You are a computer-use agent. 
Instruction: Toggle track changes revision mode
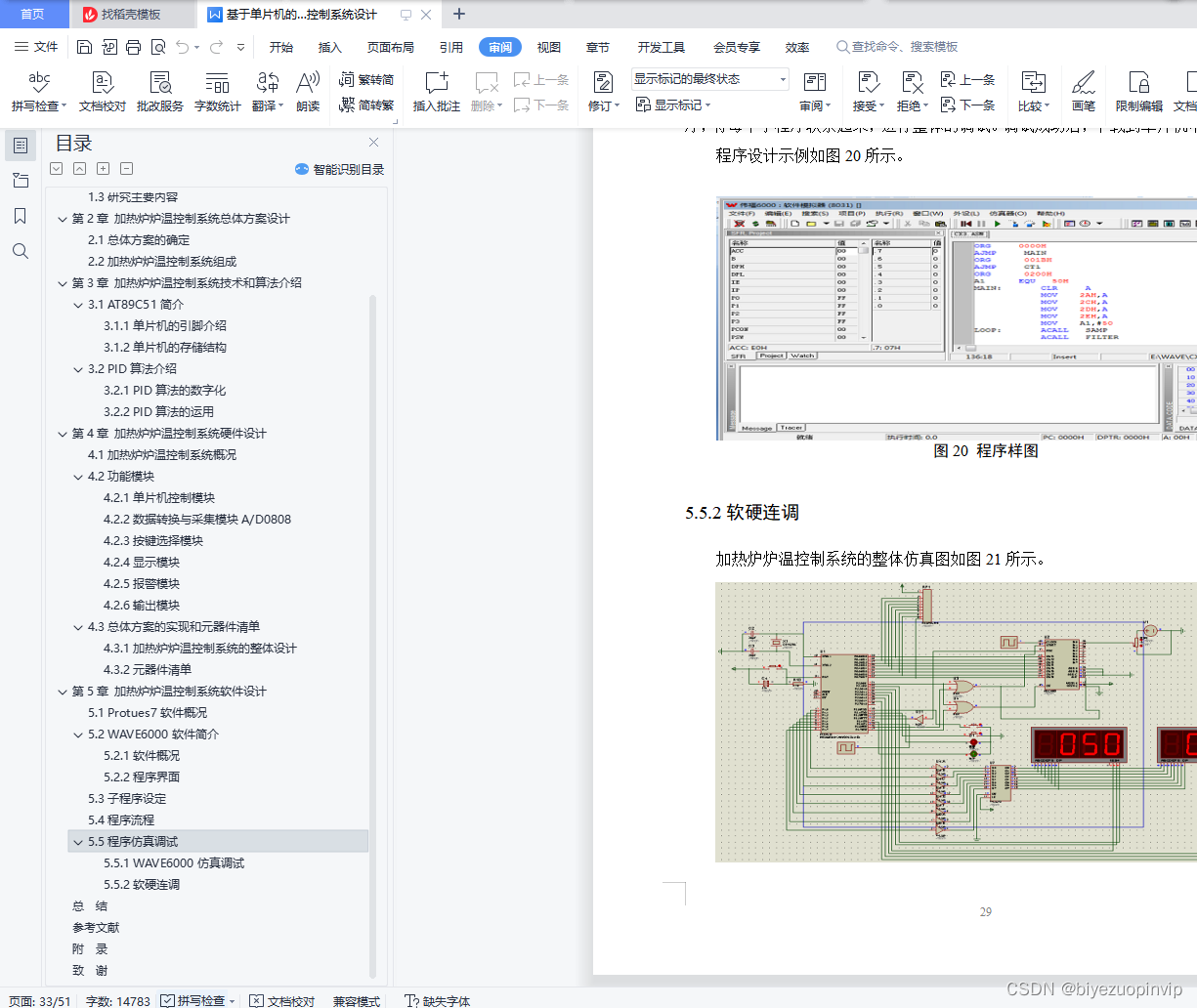coord(603,92)
